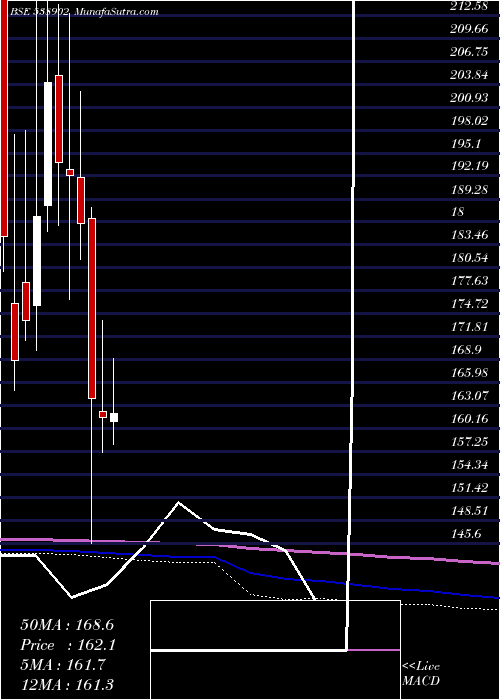Click the 192.19 price axis label
The image size is (500, 700).
click(471, 166)
